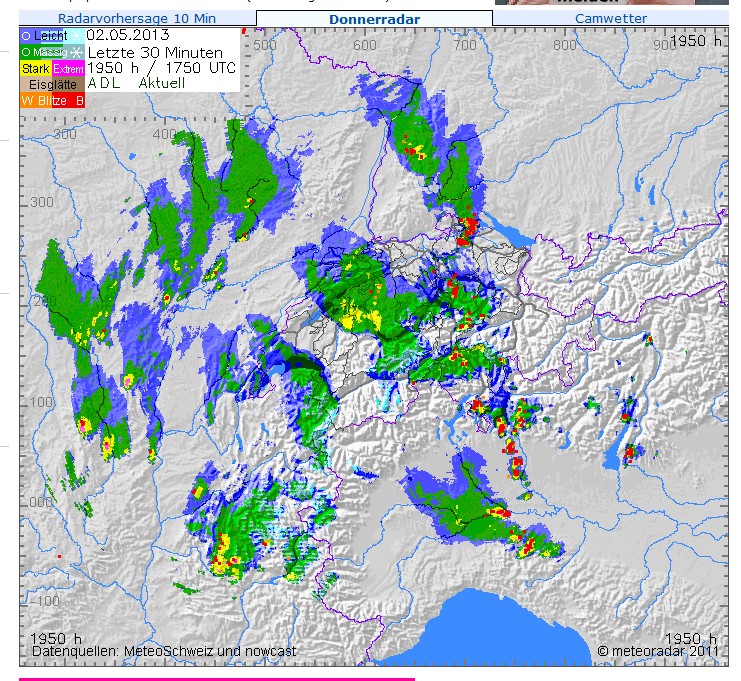Click the yellow Stark legend swatch
This screenshot has width=741, height=681.
[x=35, y=69]
